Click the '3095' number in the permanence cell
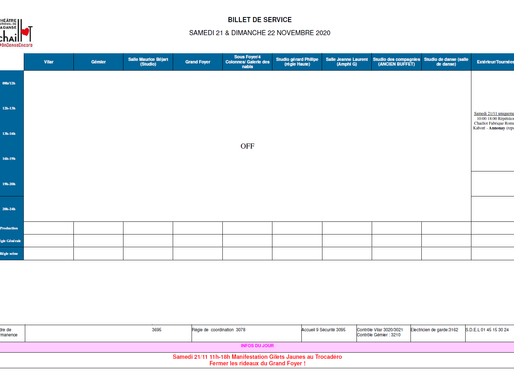The image size is (514, 386). coord(156,330)
